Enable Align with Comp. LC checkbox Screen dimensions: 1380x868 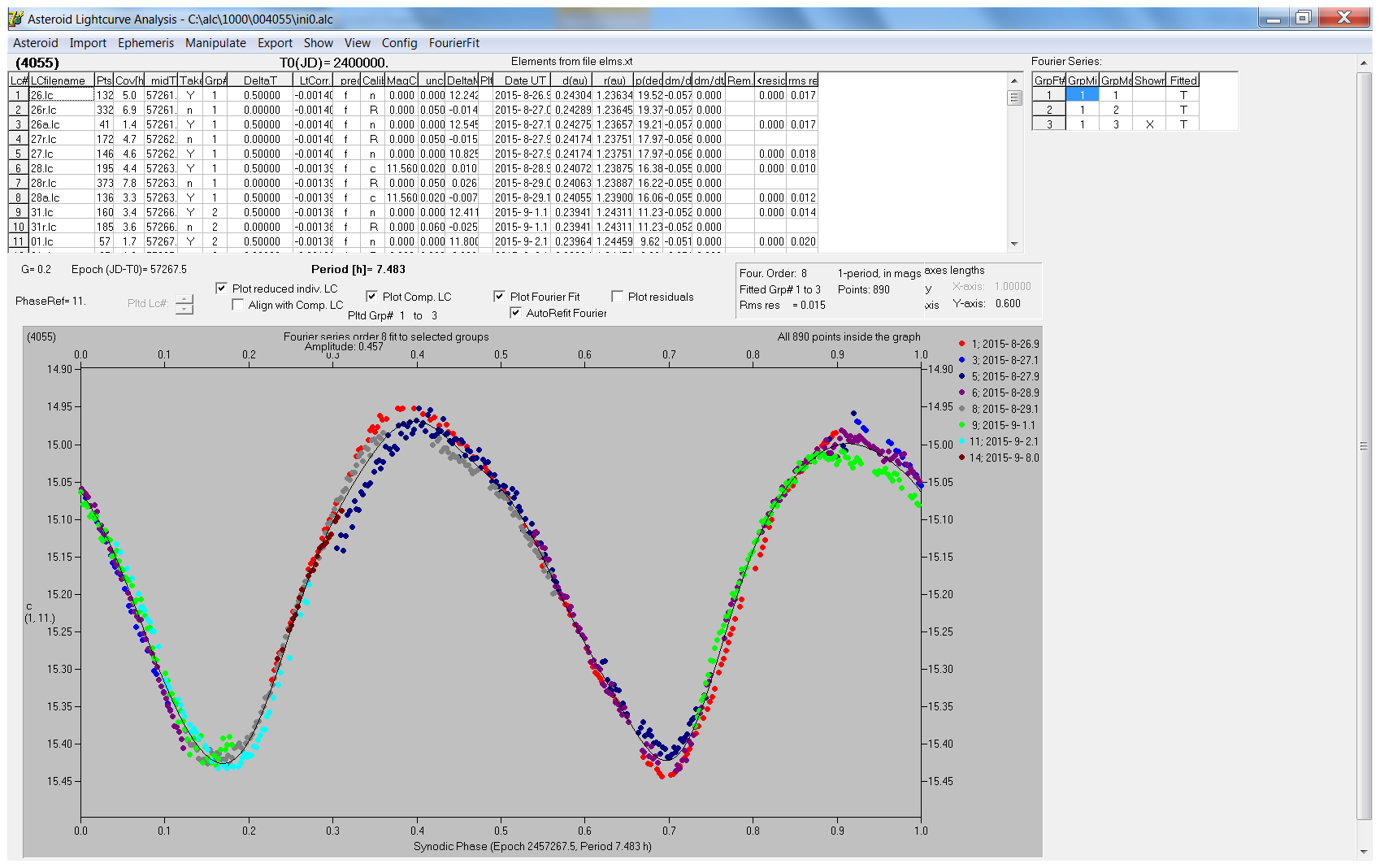237,305
